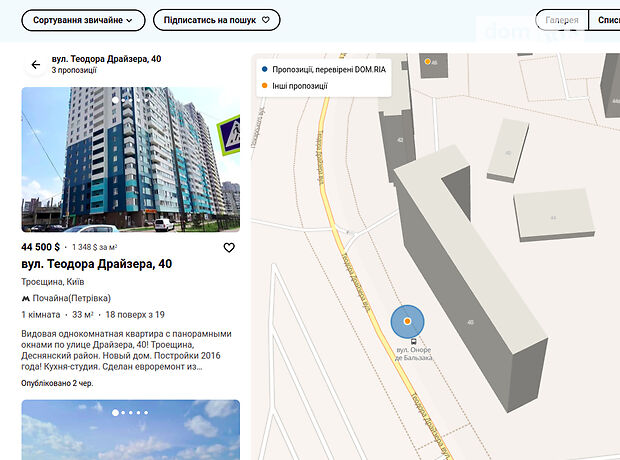Switch to Список view tab
The width and height of the screenshot is (620, 460).
(605, 20)
